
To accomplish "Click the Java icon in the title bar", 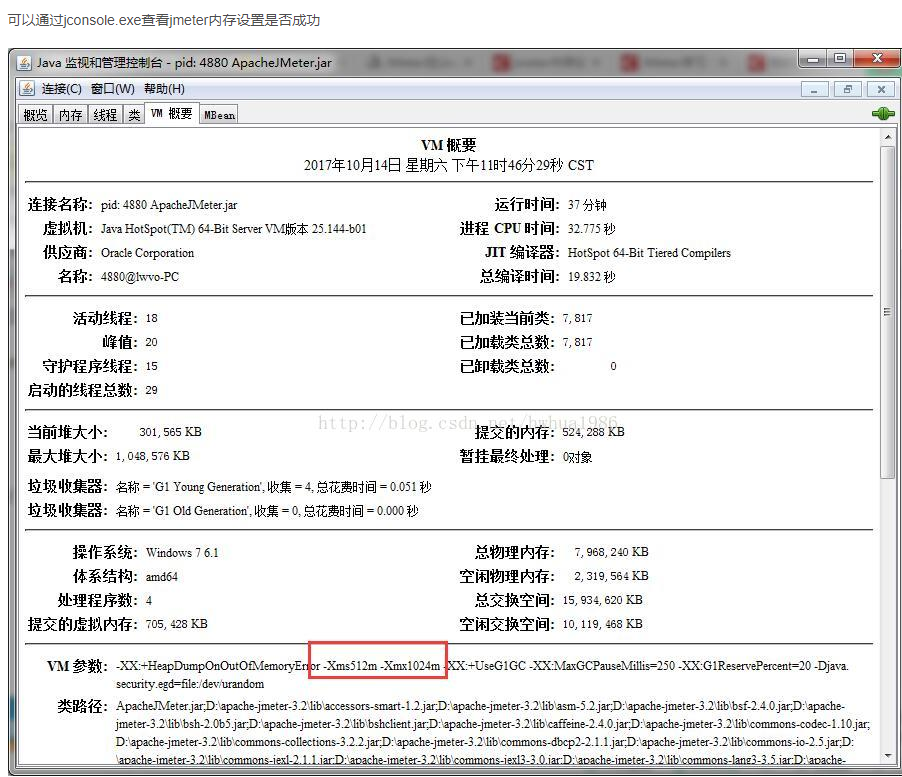I will (24, 63).
